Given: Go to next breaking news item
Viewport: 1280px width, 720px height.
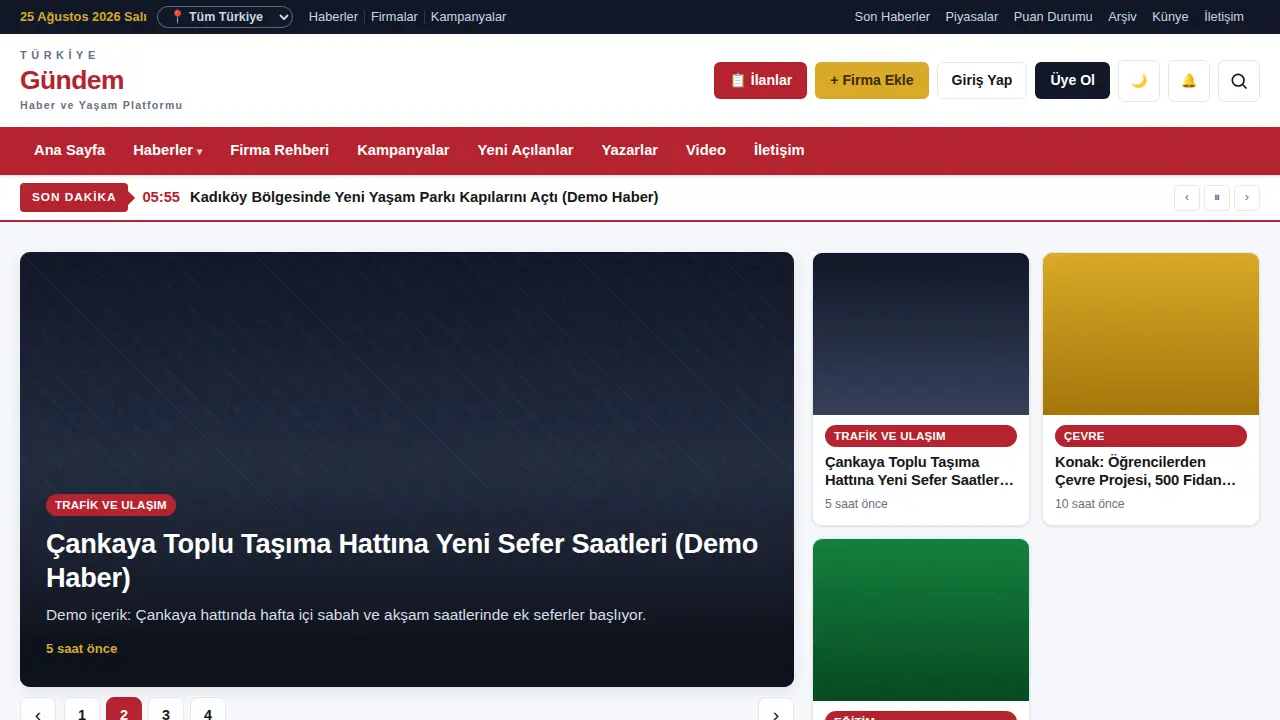Looking at the screenshot, I should coord(1247,198).
